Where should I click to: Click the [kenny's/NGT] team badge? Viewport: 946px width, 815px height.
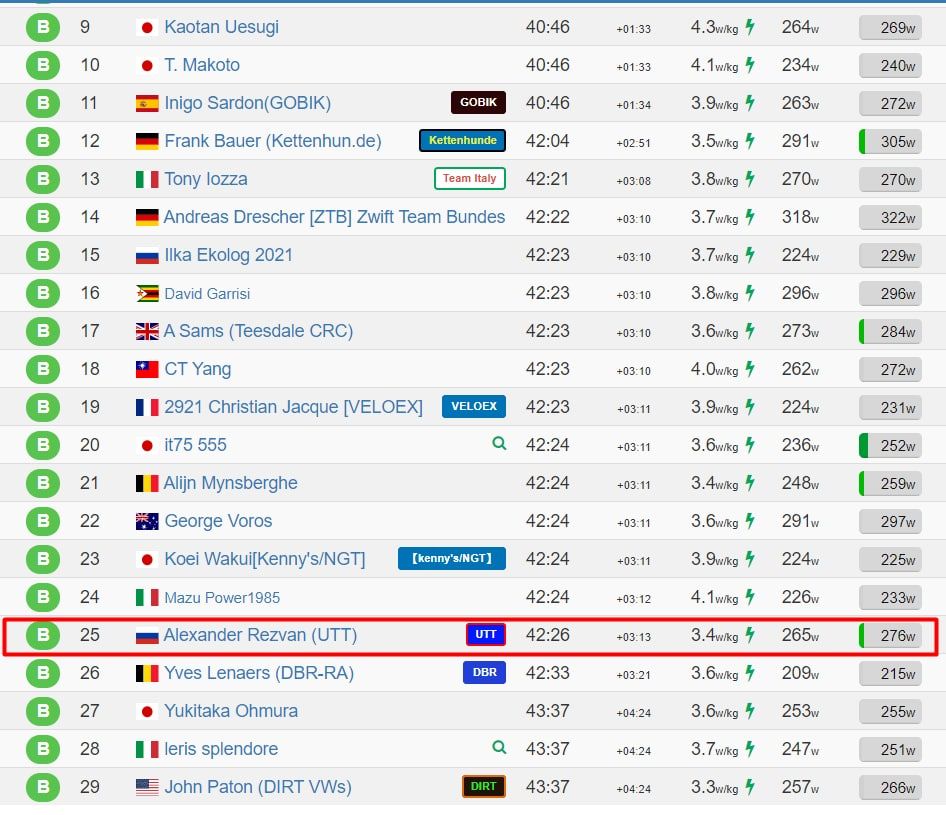coord(452,559)
